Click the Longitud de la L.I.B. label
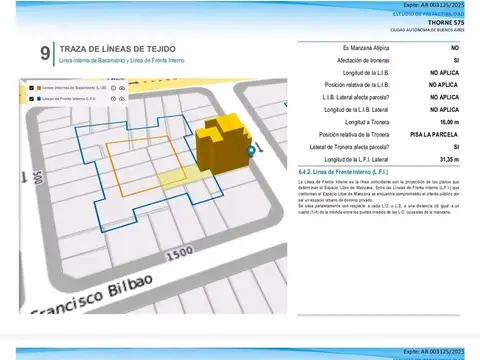The width and height of the screenshot is (480, 360). click(x=366, y=73)
